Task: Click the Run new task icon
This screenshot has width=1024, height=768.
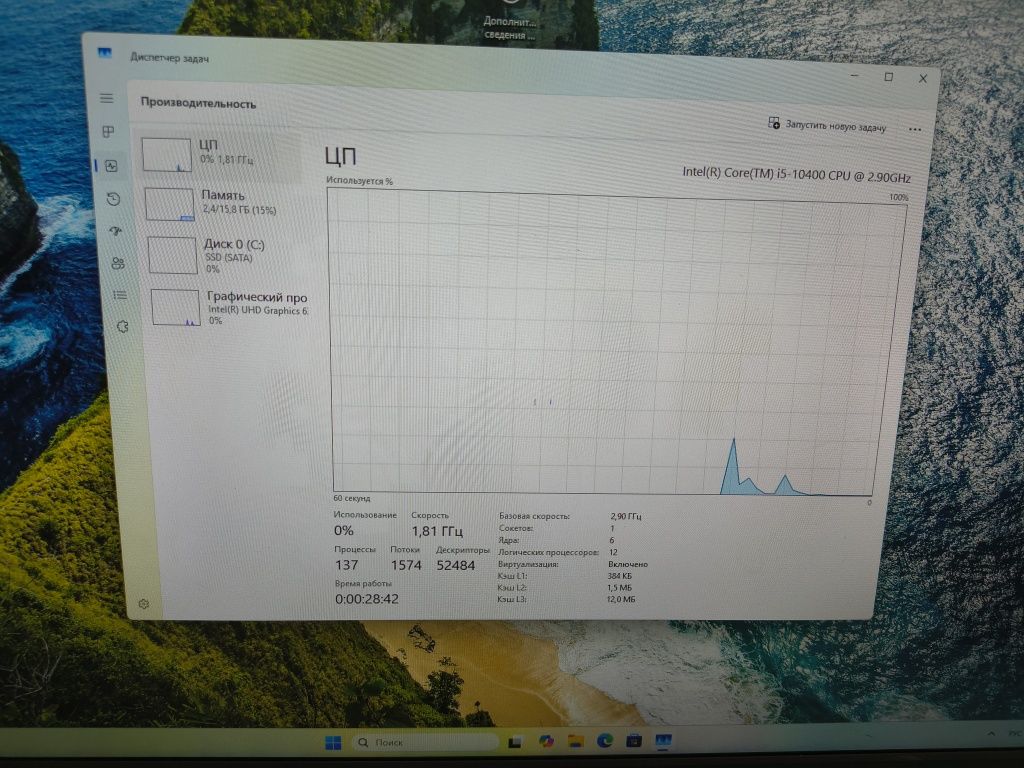Action: [x=774, y=123]
